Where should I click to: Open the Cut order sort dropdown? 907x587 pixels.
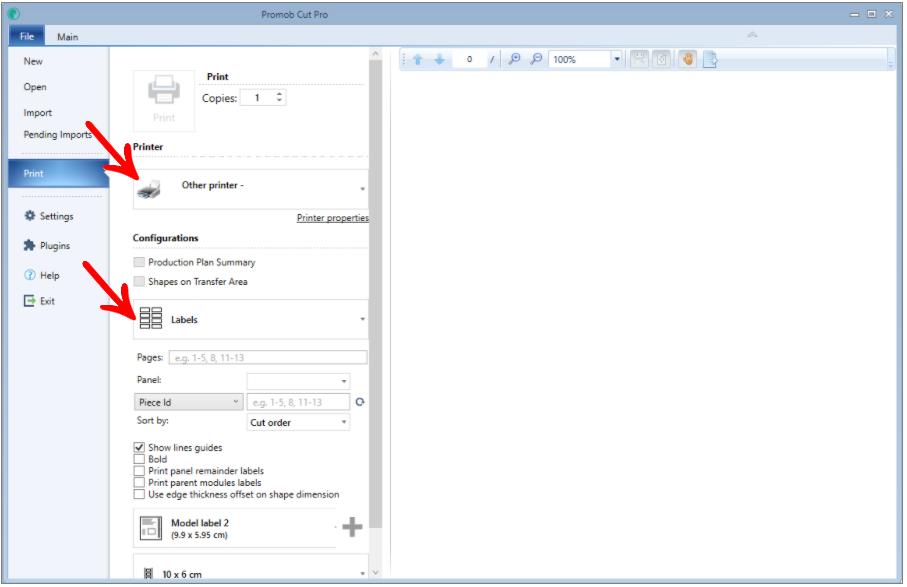click(x=298, y=422)
